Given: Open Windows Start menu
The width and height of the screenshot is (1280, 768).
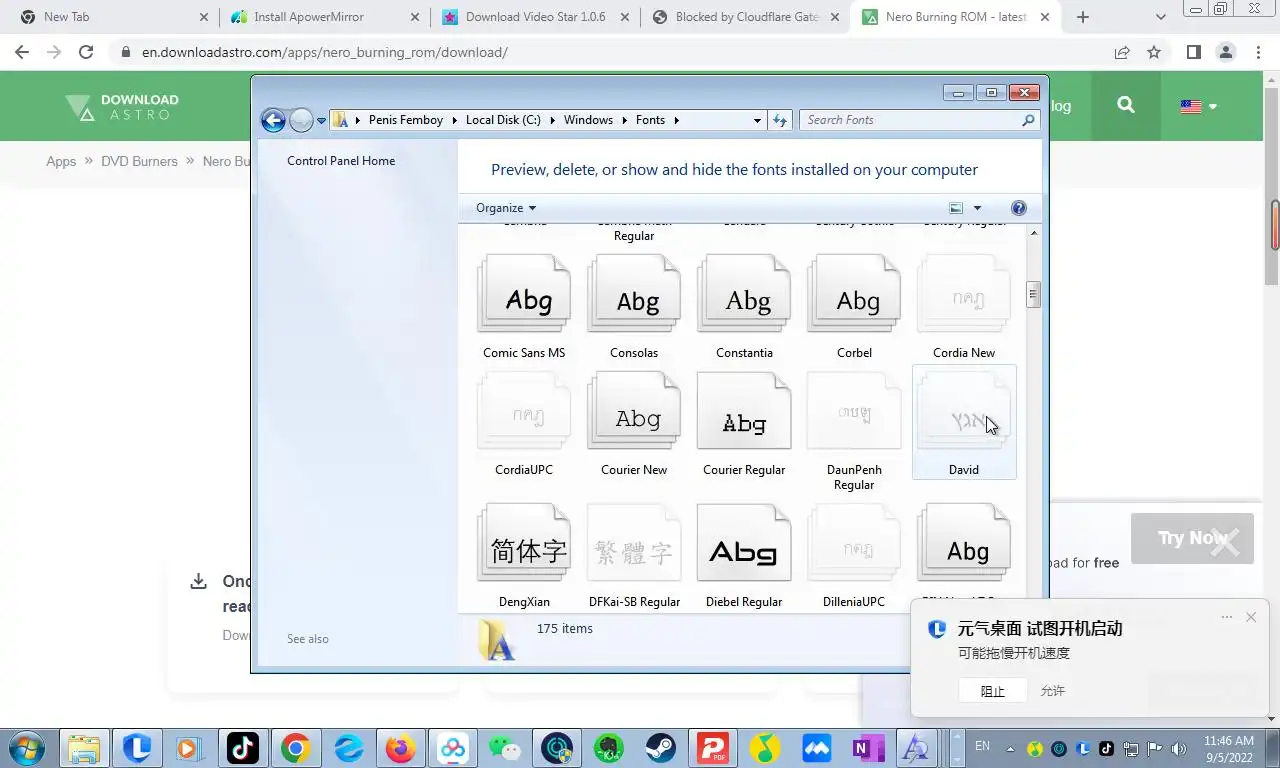Looking at the screenshot, I should pyautogui.click(x=25, y=748).
